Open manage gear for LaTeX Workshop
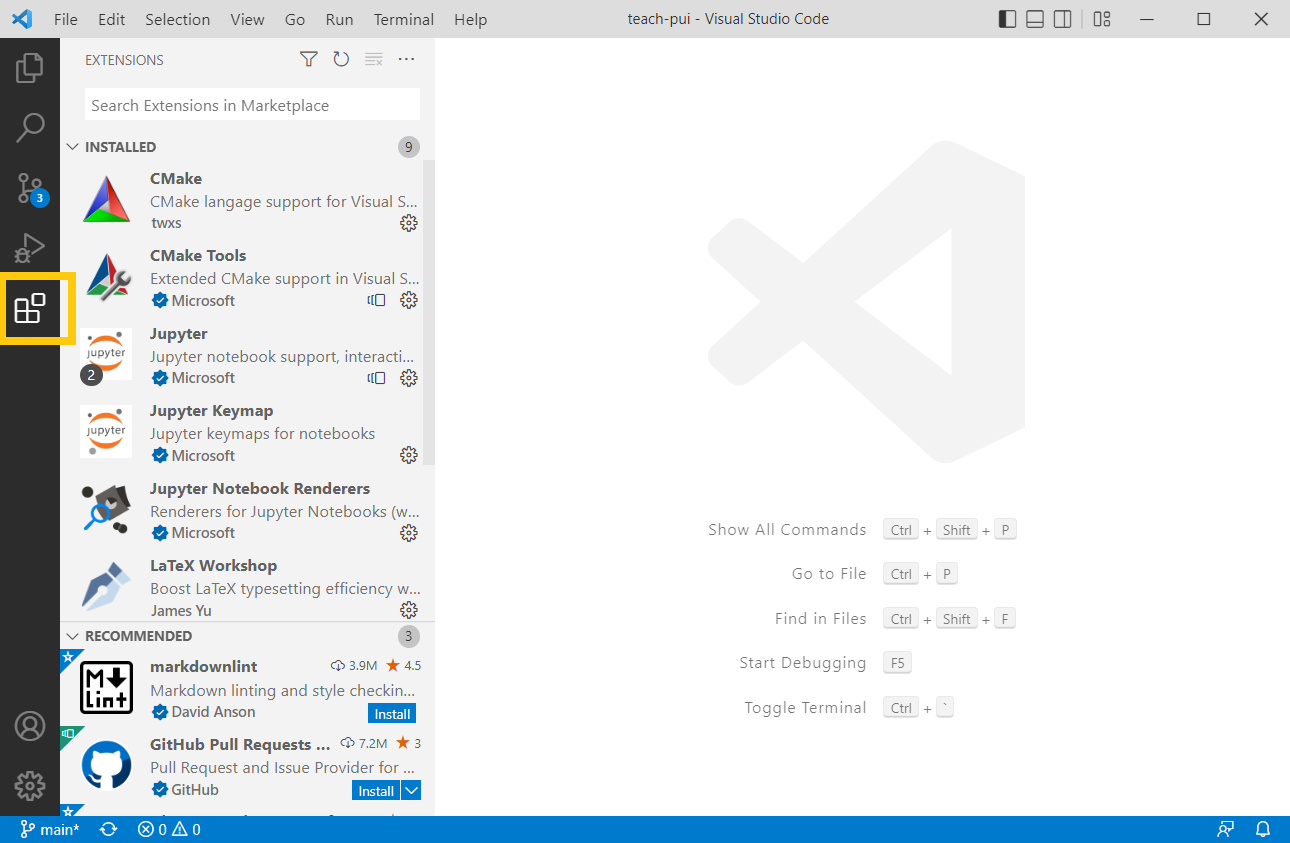This screenshot has width=1290, height=843. point(409,610)
